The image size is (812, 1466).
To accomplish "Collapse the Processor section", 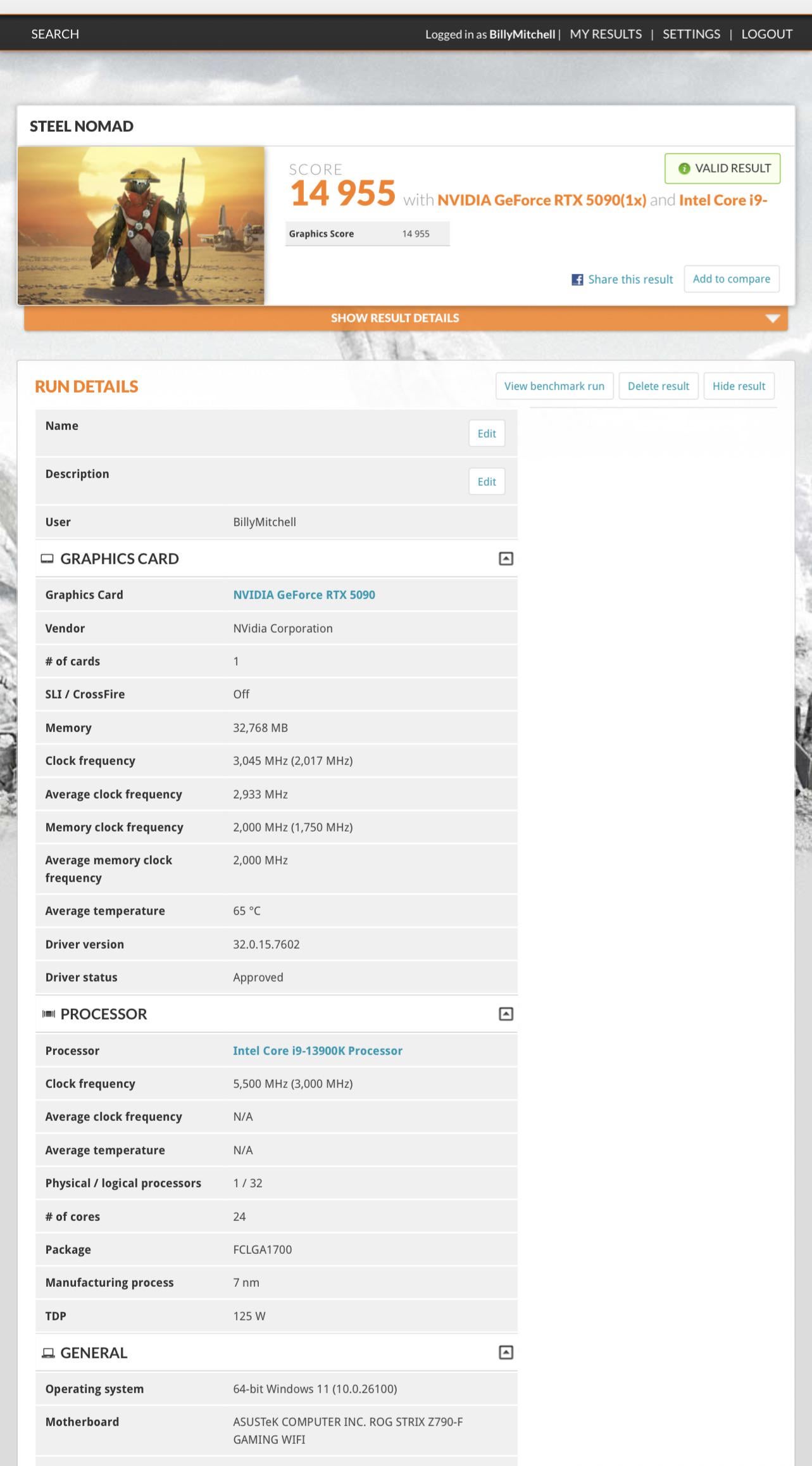I will coord(506,1014).
